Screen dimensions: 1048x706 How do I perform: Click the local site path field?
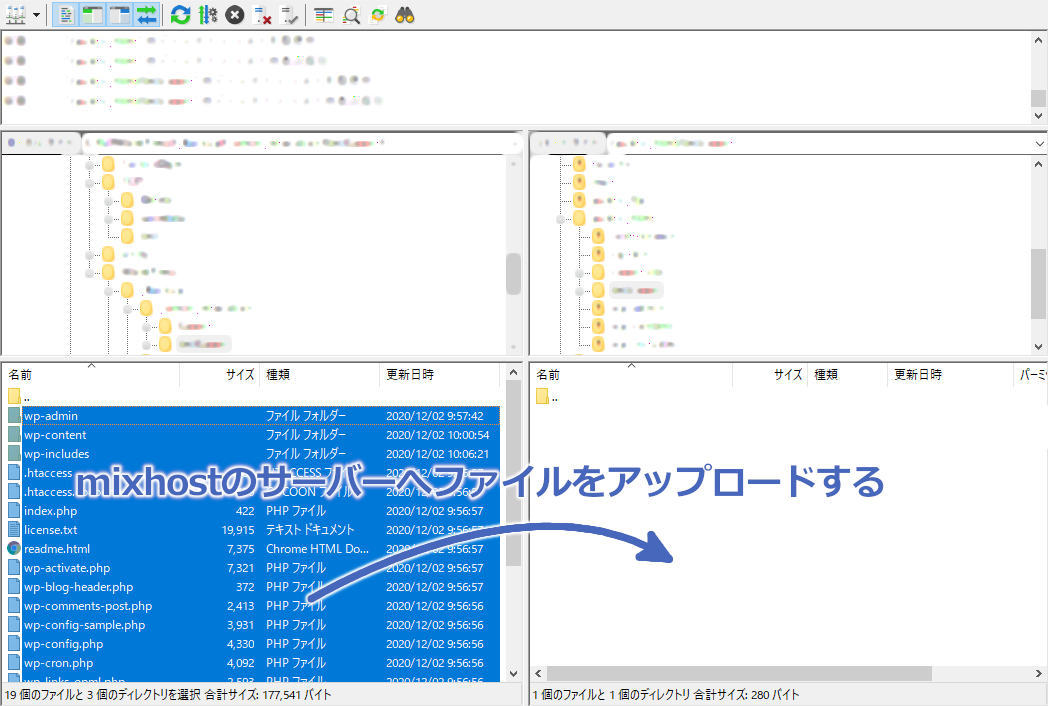tap(300, 143)
